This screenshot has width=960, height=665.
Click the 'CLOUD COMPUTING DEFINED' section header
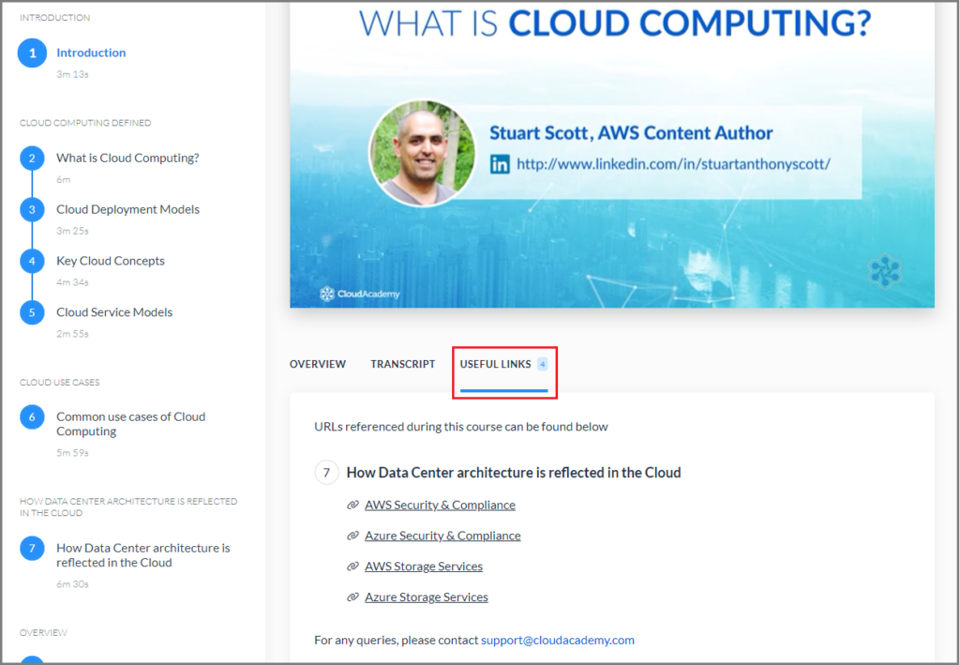click(x=85, y=123)
